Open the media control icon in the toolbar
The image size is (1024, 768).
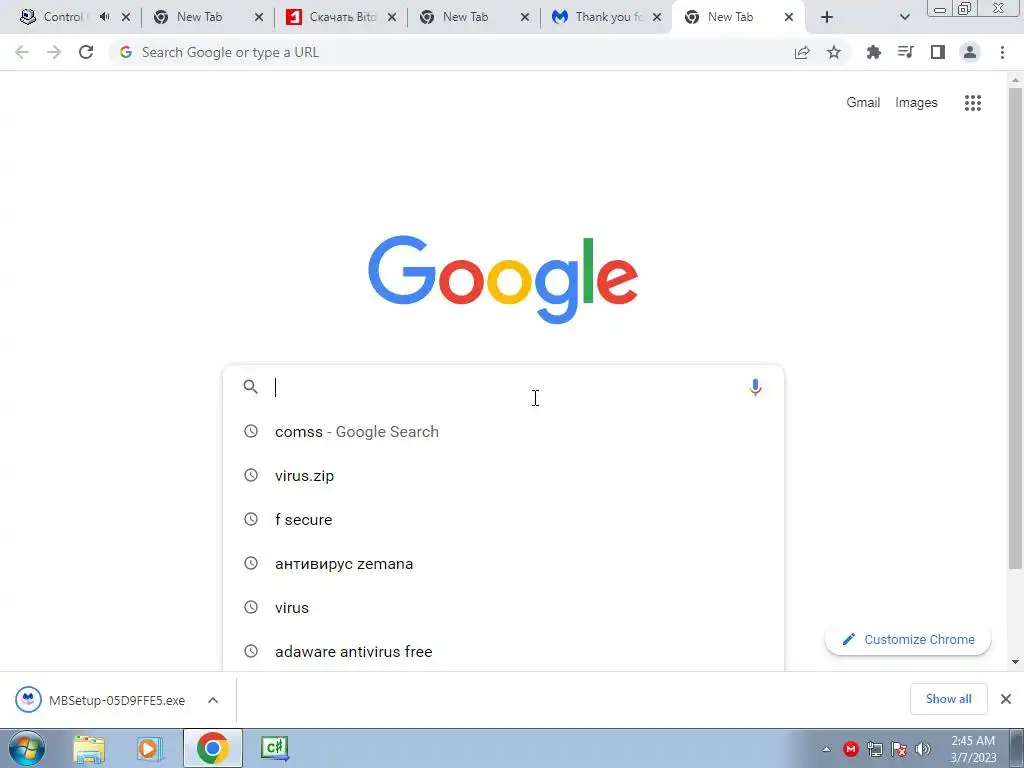tap(905, 52)
